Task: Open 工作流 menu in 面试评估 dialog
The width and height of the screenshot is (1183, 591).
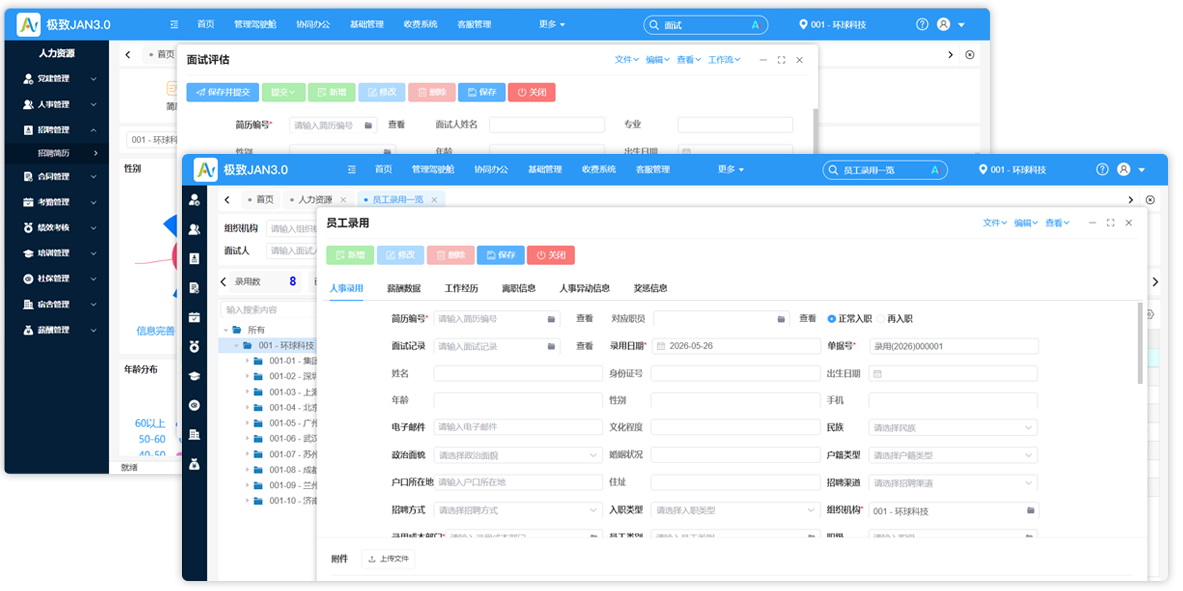Action: click(x=724, y=60)
